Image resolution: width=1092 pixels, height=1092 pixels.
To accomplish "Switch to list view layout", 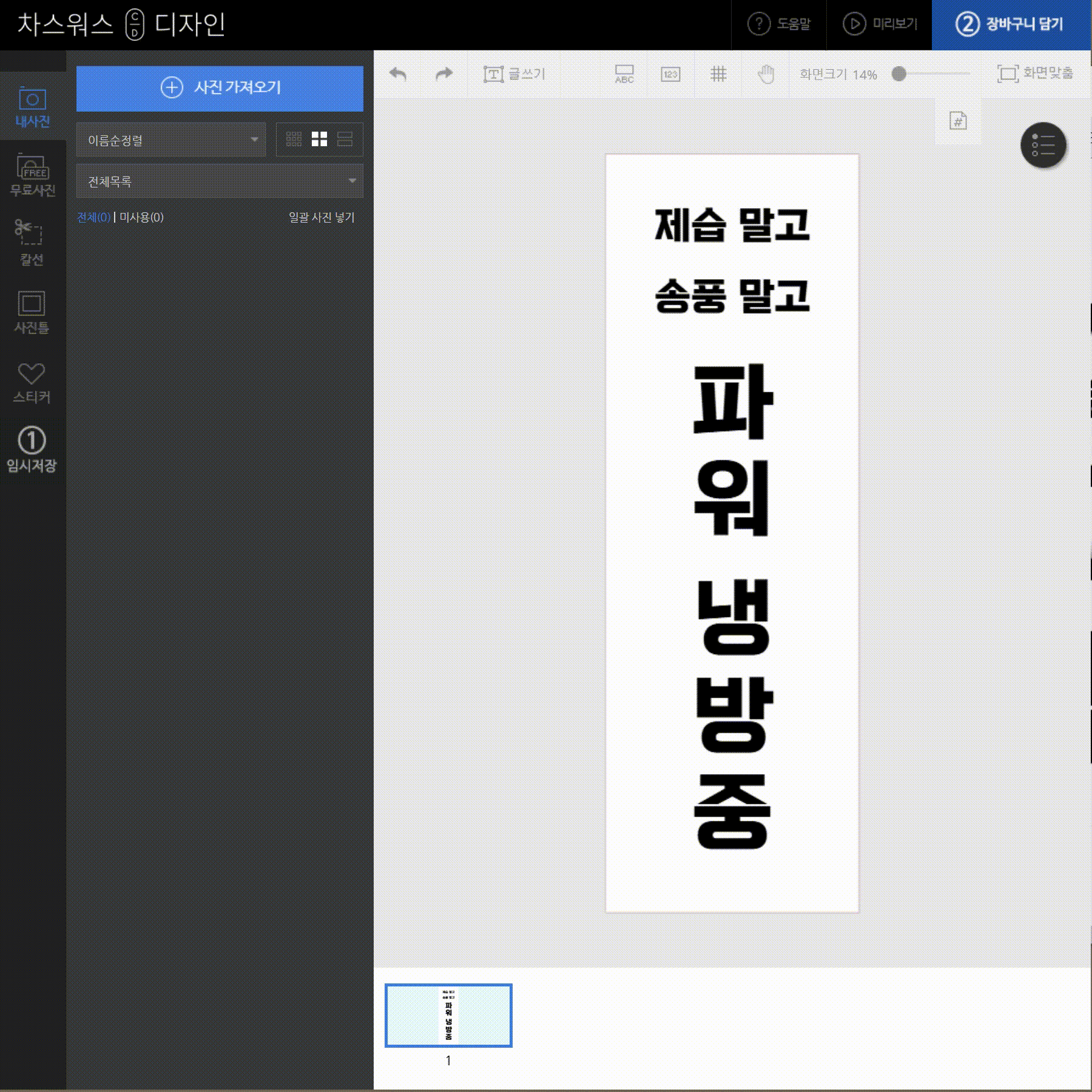I will pyautogui.click(x=345, y=140).
